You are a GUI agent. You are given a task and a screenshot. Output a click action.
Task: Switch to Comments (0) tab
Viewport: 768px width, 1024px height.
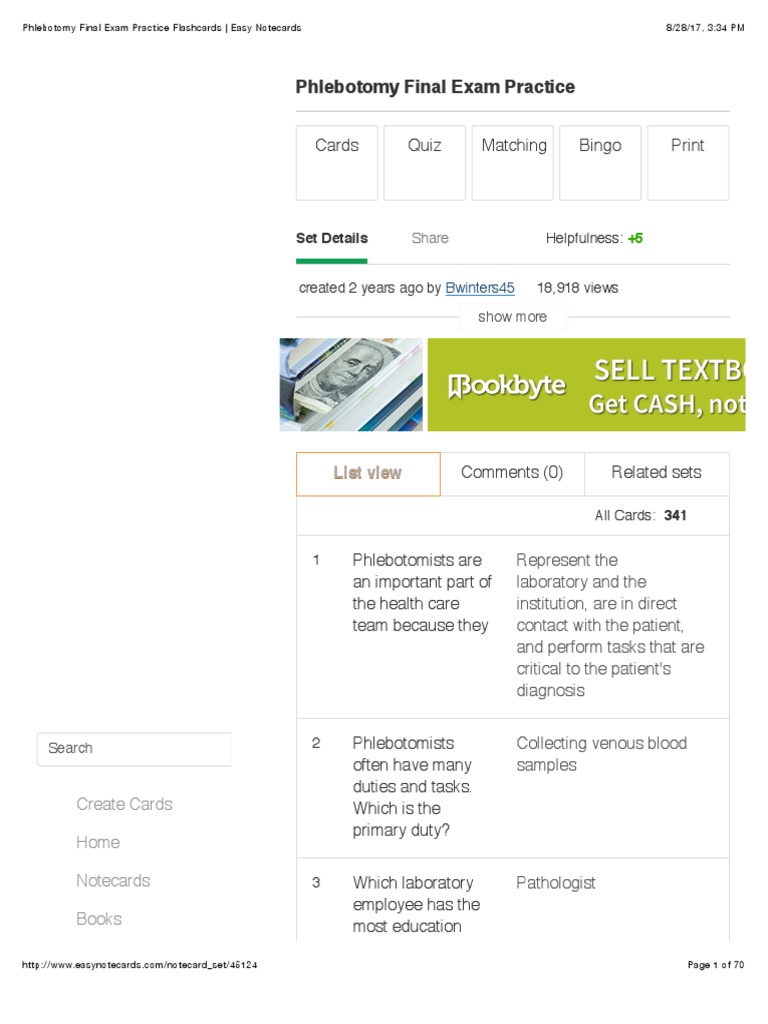click(x=512, y=473)
